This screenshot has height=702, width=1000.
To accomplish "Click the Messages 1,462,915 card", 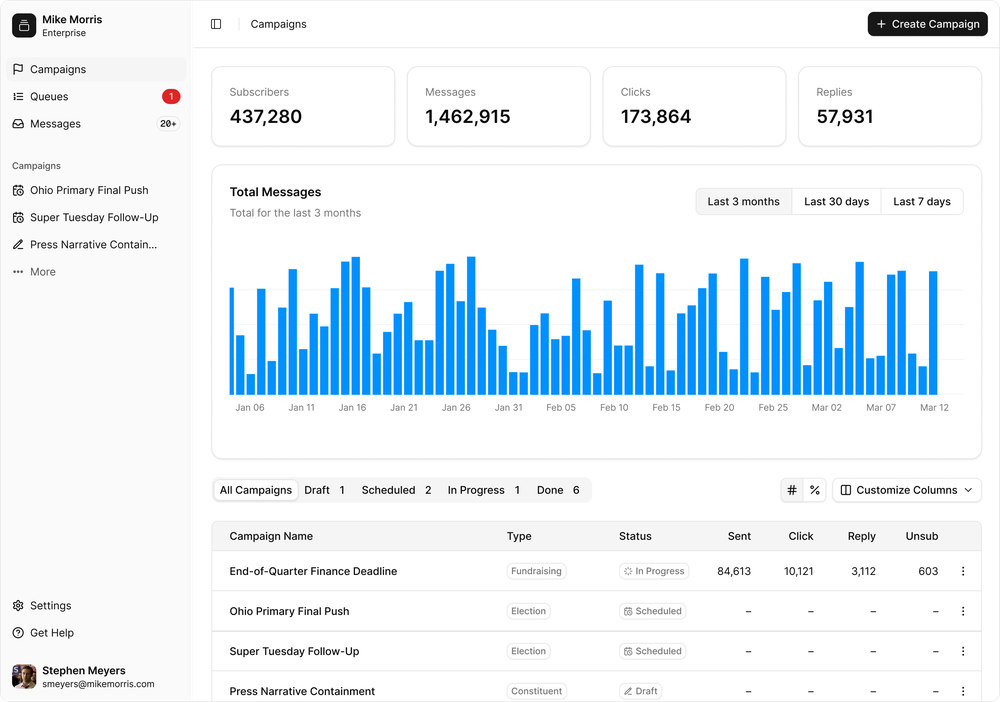I will (499, 106).
